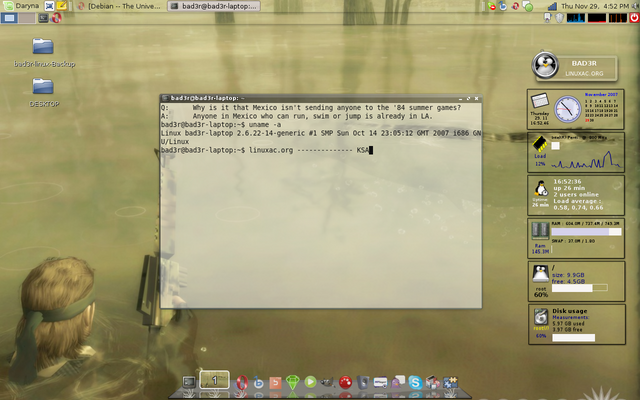This screenshot has height=400, width=640.
Task: Click the screenshot applet next to Daryna
Action: tap(49, 6)
